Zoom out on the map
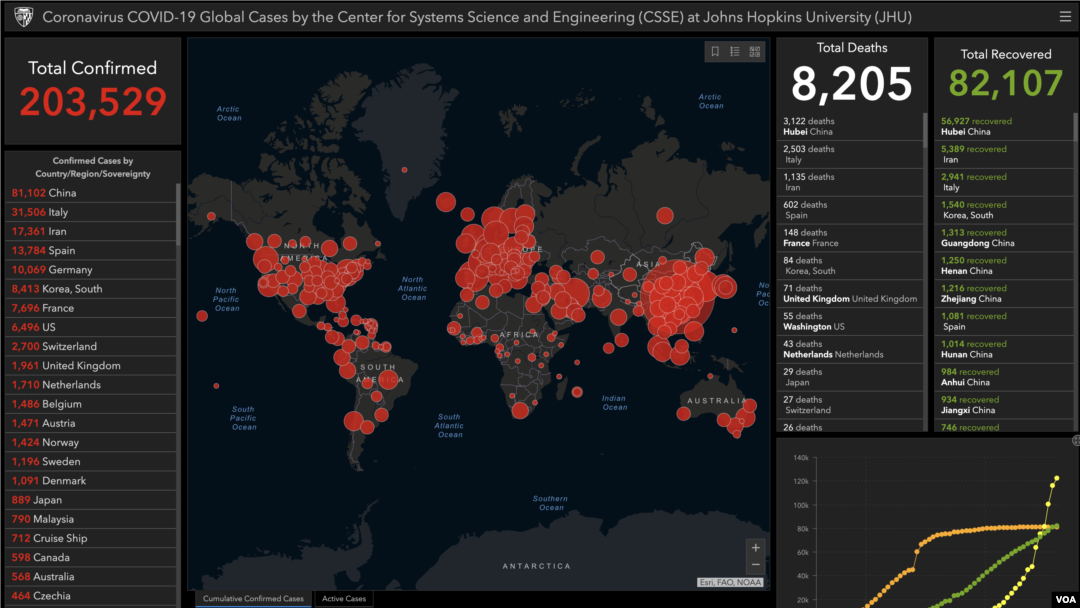Image resolution: width=1080 pixels, height=608 pixels. (756, 565)
